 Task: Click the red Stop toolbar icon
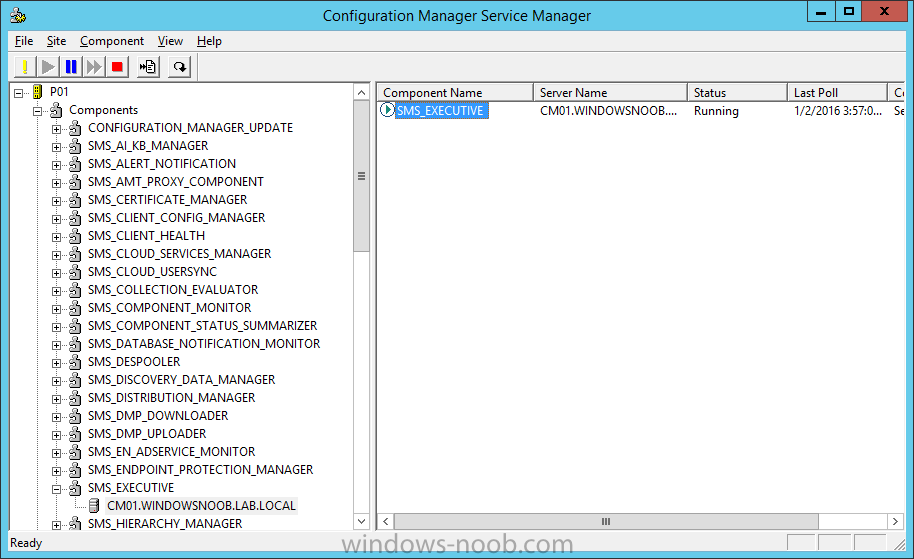coord(117,67)
